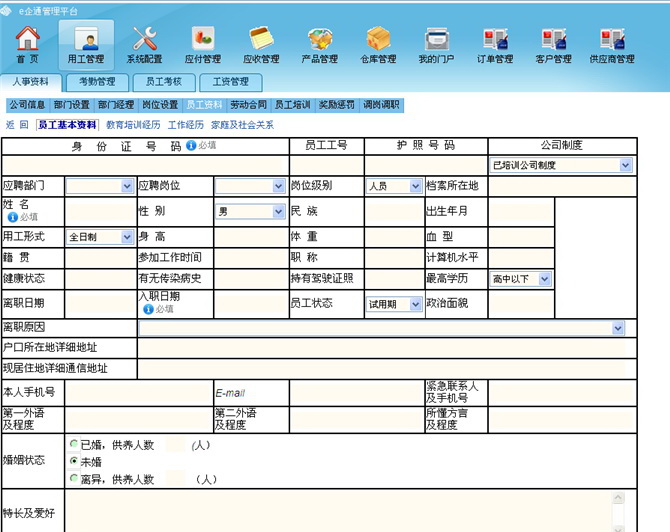Open 员工资料 submenu item

205,105
